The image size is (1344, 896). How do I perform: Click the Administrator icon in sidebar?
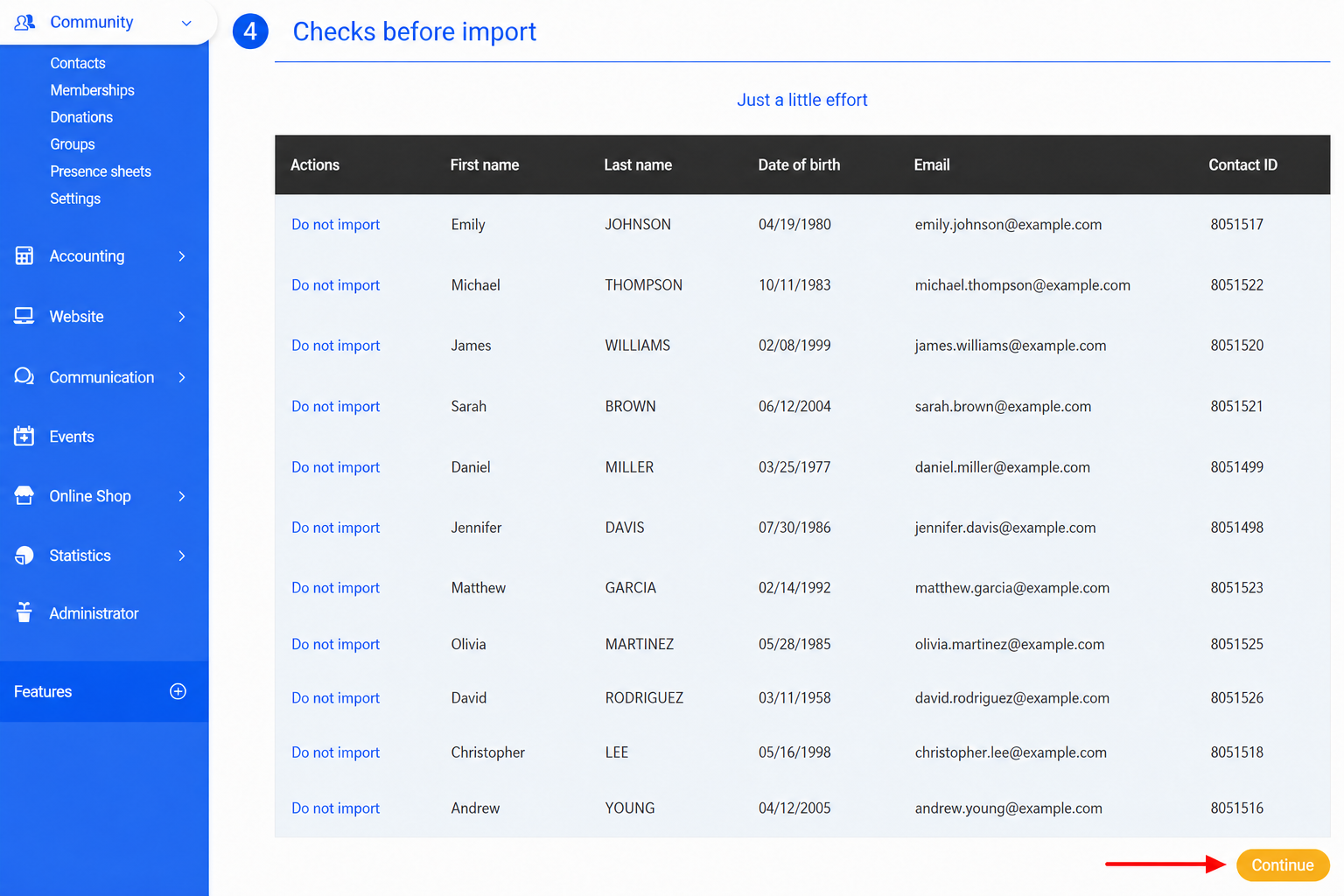(x=24, y=612)
